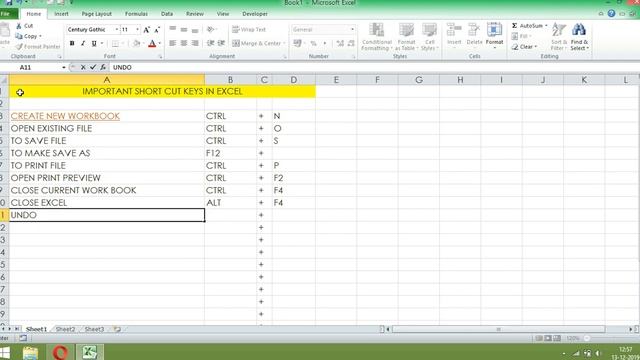Toggle Bold formatting
640x360 pixels.
(72, 43)
